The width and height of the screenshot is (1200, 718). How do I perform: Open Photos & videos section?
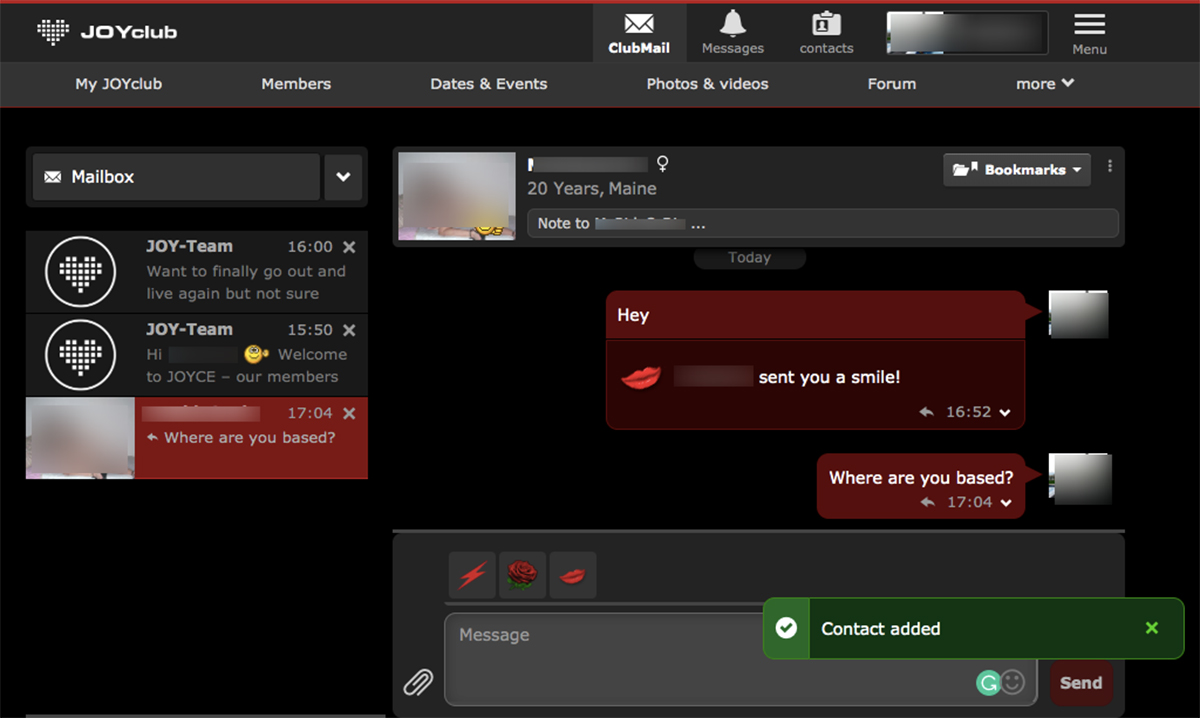click(707, 84)
